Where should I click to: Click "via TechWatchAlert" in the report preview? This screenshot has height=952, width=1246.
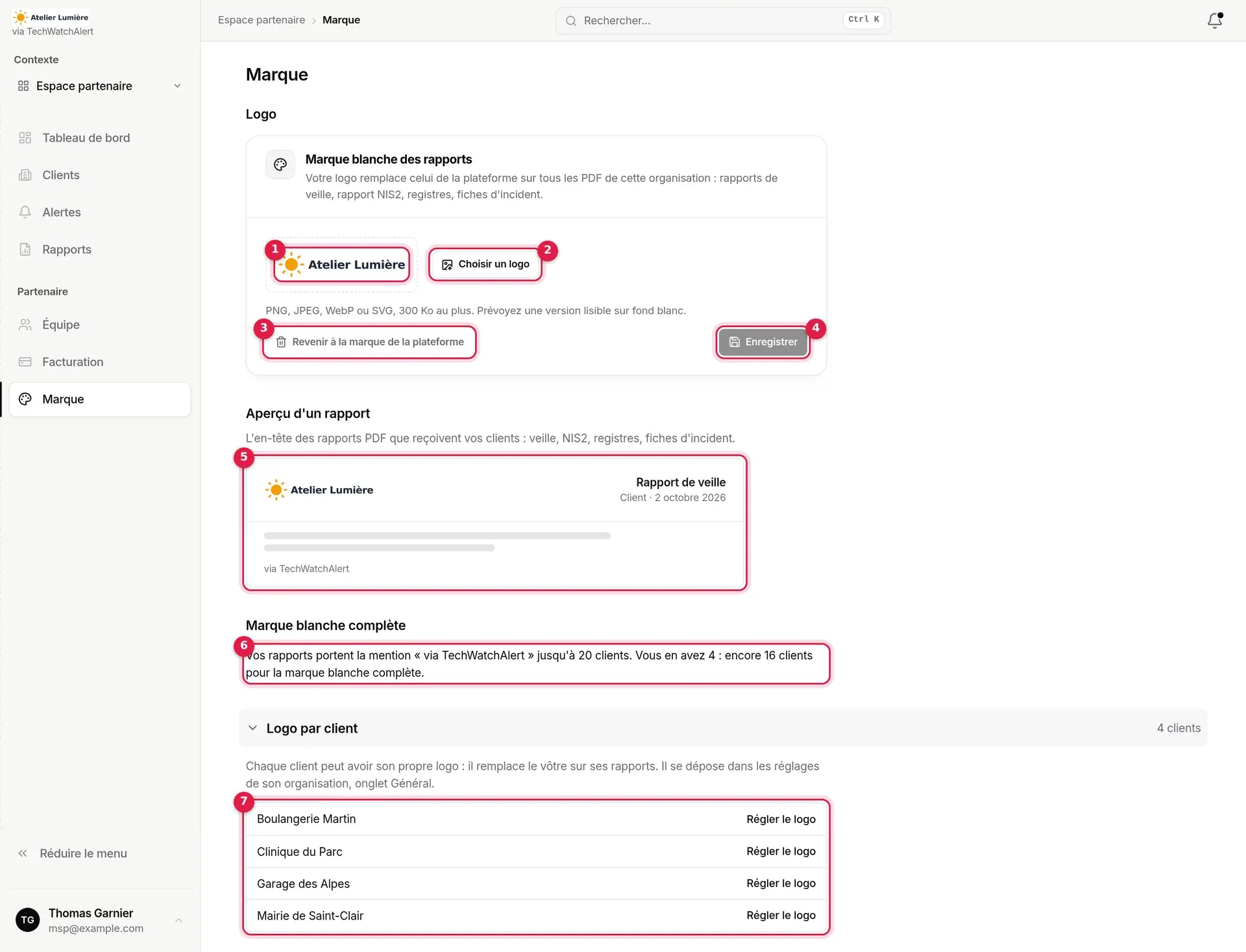tap(306, 568)
